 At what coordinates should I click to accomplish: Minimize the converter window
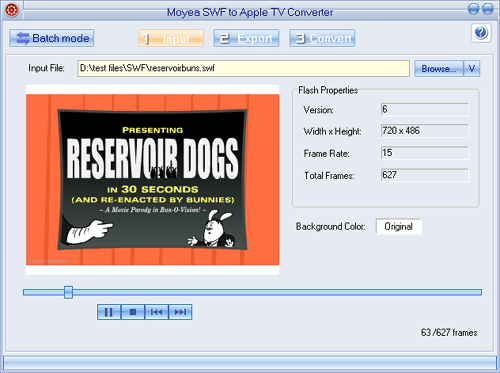473,9
